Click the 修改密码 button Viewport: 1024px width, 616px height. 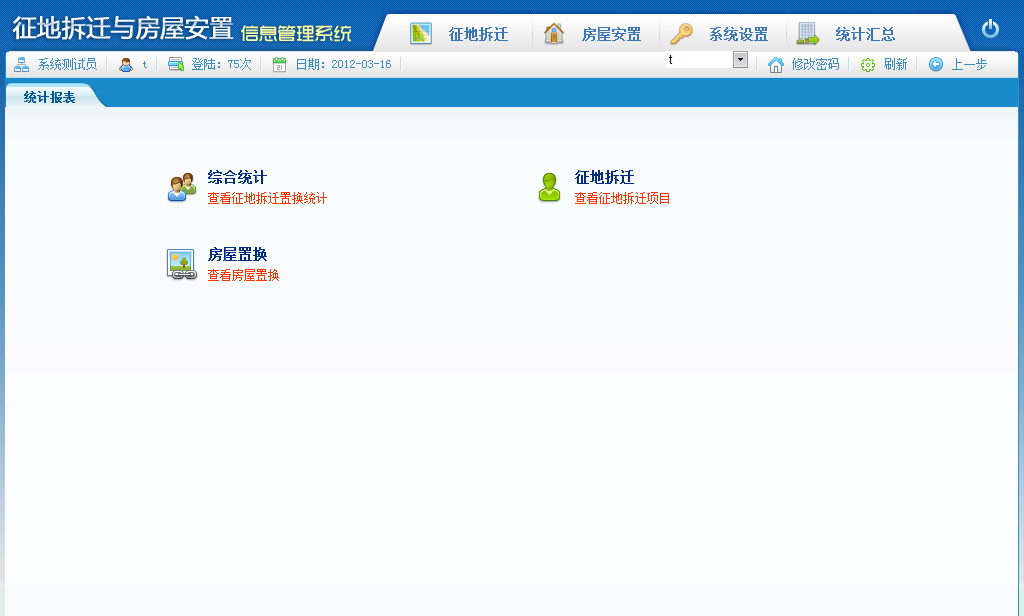coord(815,64)
